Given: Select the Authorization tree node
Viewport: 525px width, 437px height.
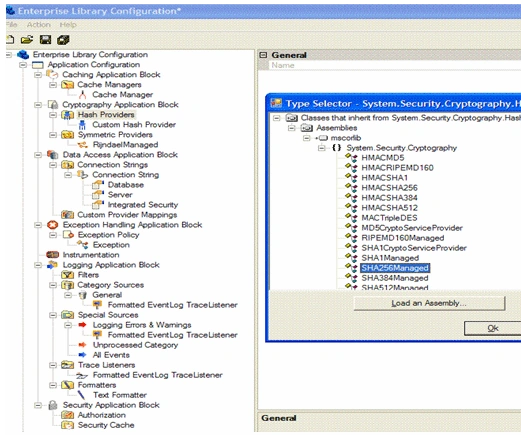Looking at the screenshot, I should (102, 415).
